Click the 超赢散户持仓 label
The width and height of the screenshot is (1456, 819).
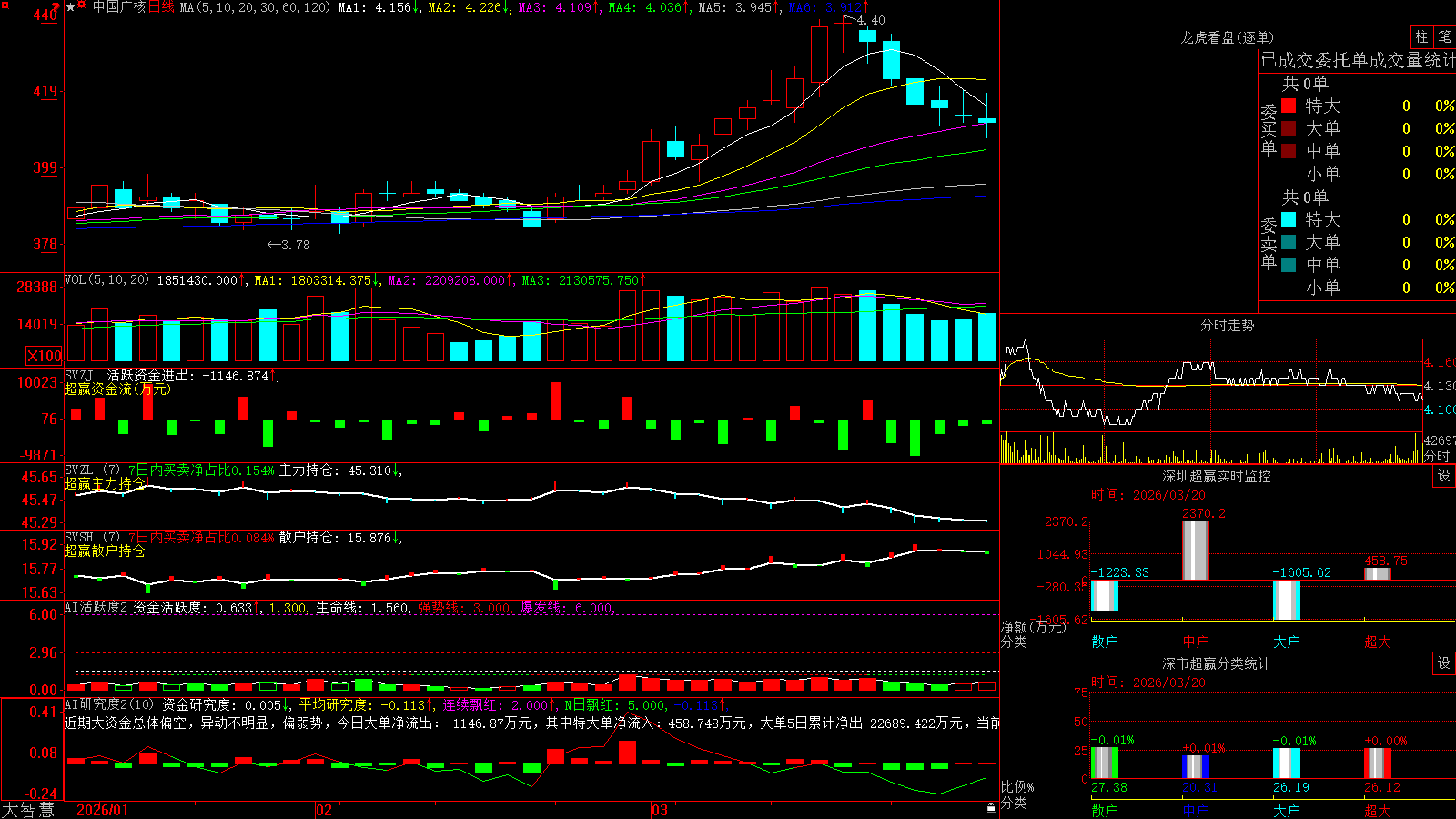pyautogui.click(x=105, y=551)
